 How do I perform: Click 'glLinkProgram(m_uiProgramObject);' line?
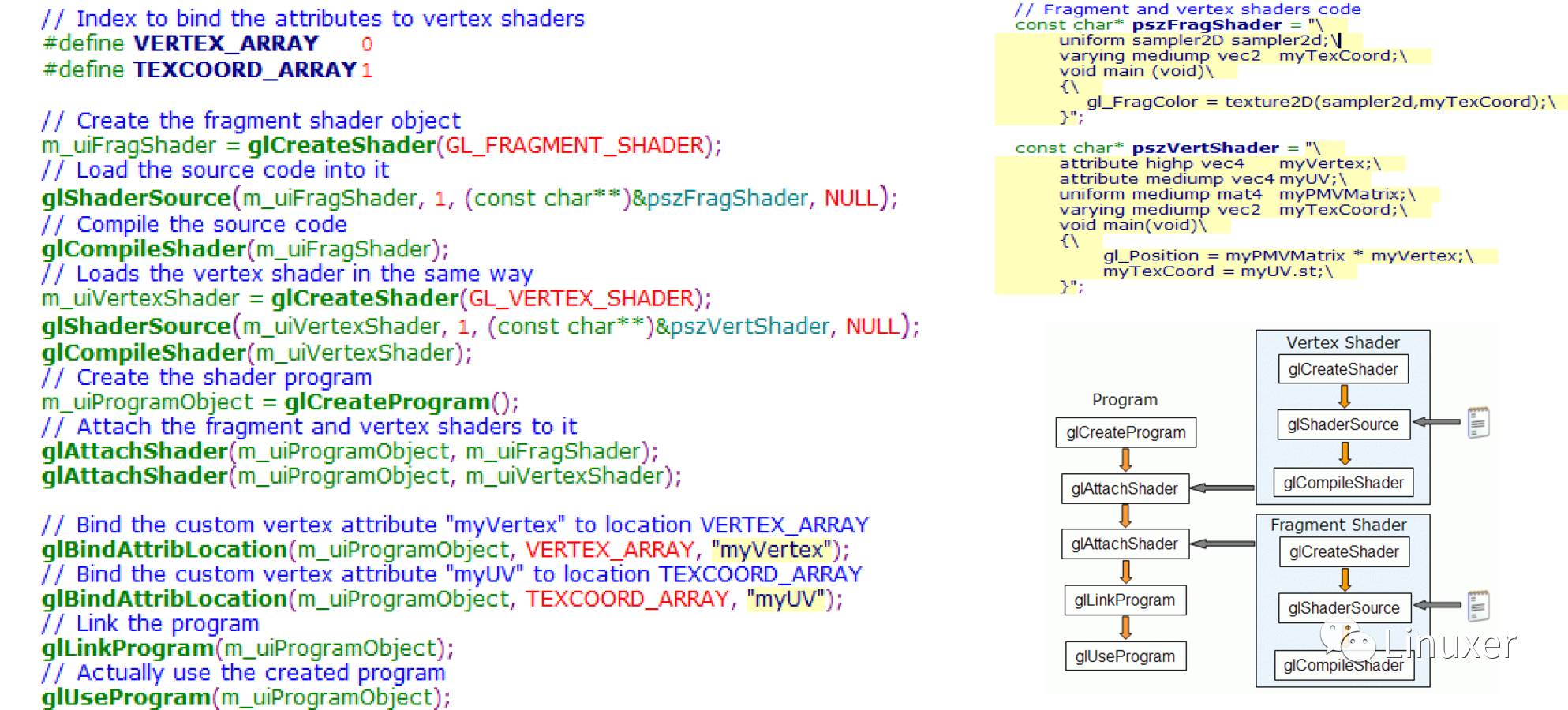pos(248,648)
